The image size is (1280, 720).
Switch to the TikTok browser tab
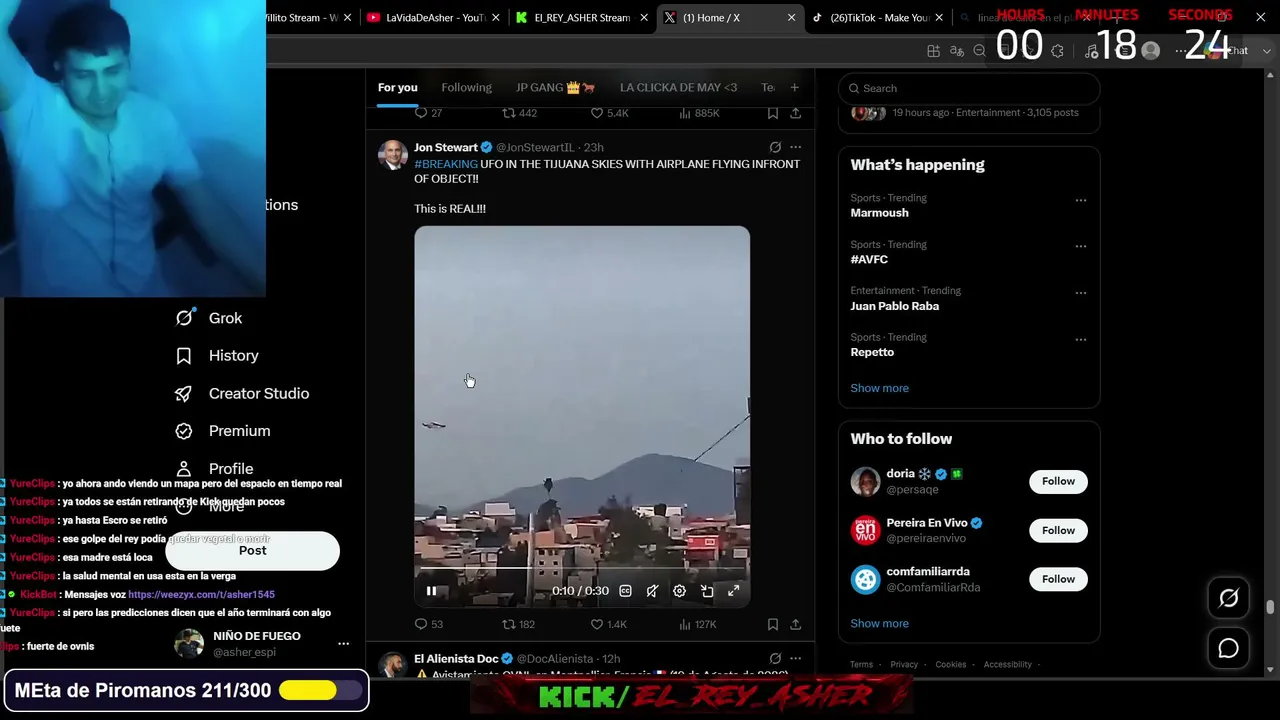coord(878,18)
